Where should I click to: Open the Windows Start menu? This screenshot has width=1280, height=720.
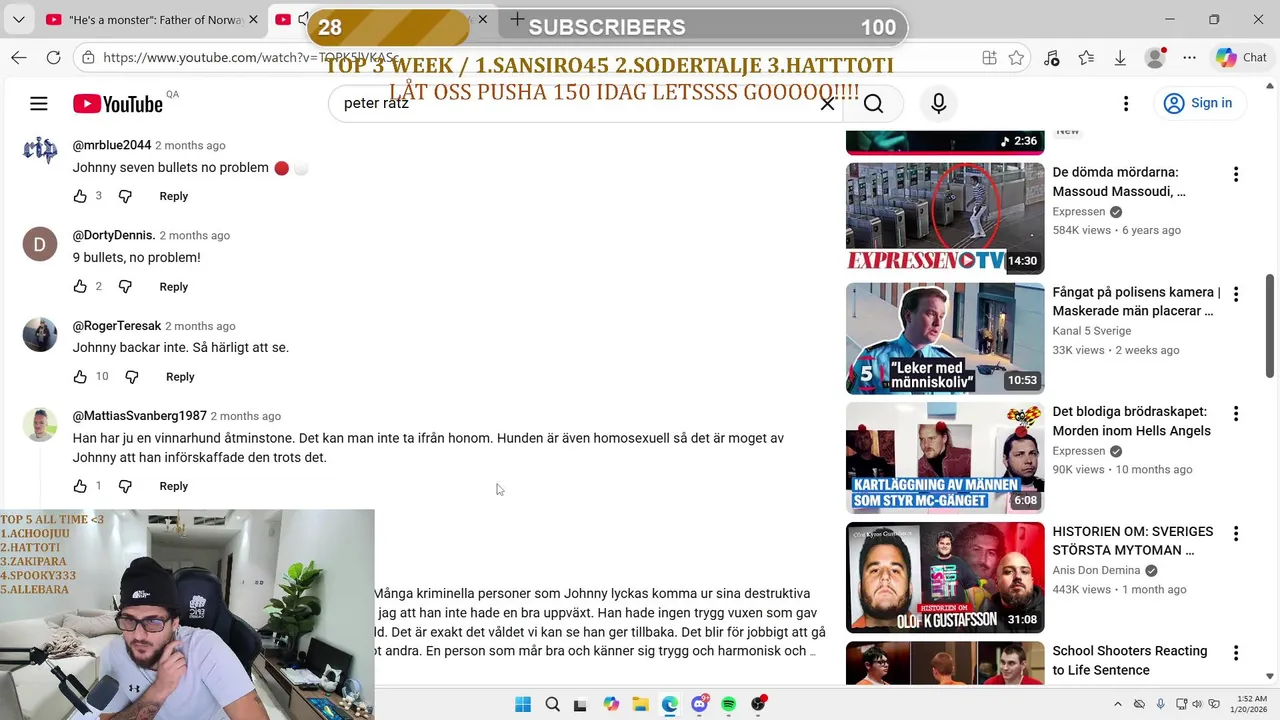pos(523,704)
